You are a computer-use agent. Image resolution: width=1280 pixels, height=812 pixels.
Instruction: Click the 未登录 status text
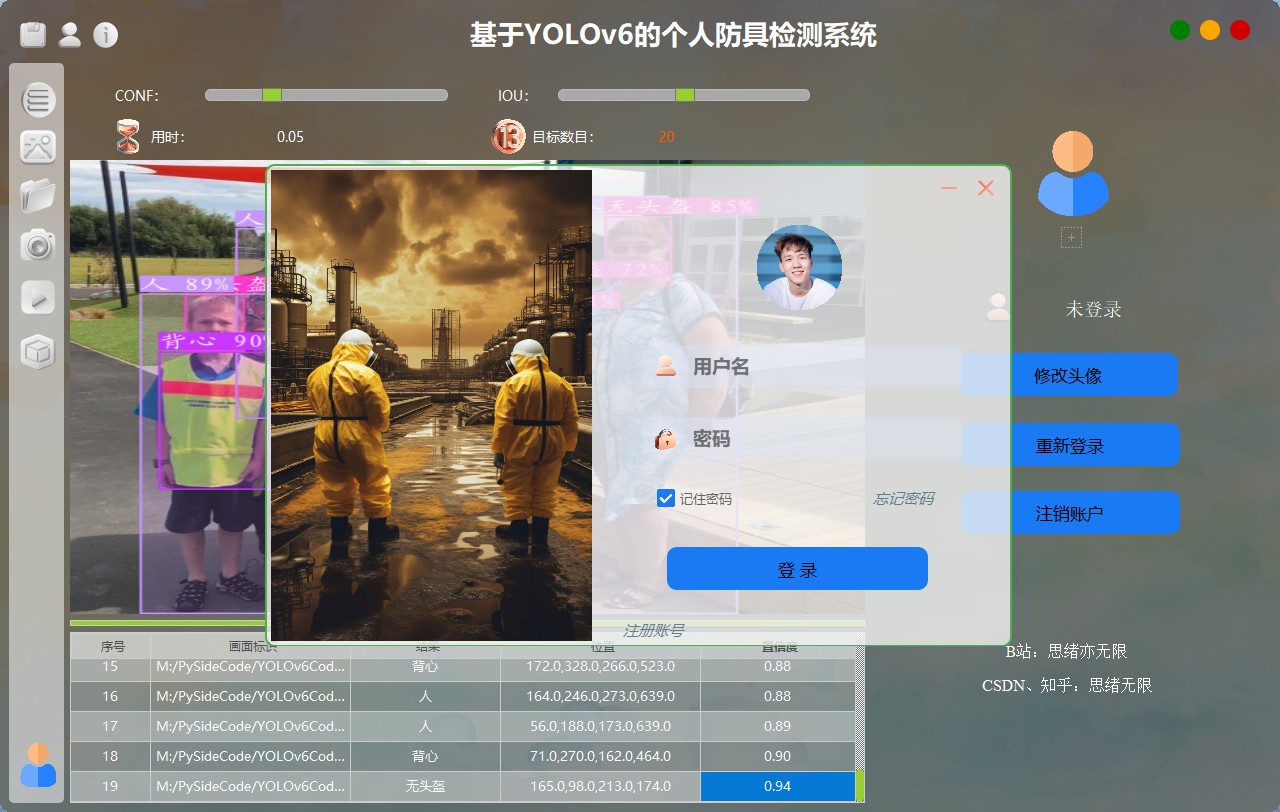(1093, 309)
